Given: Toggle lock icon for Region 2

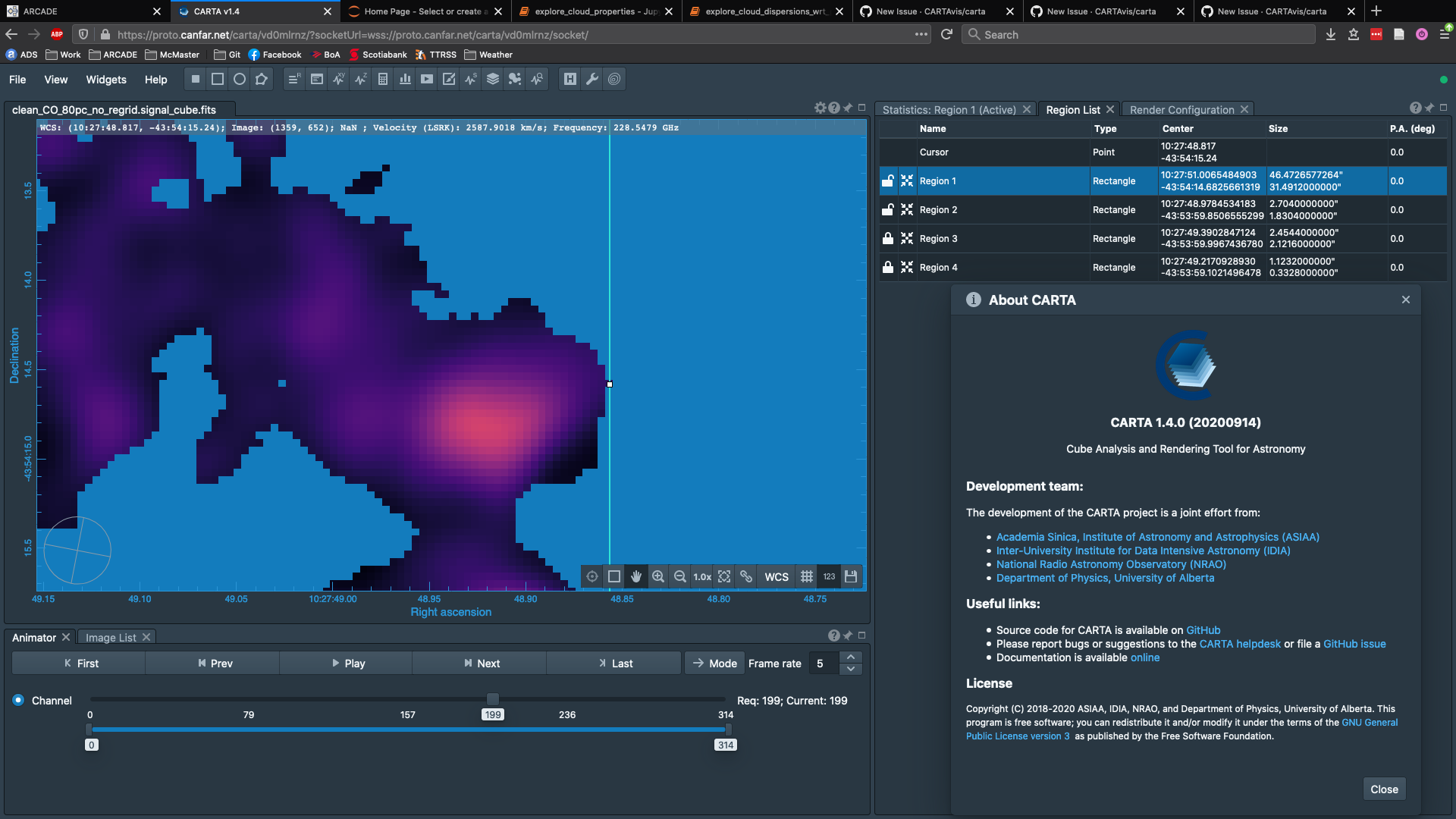Looking at the screenshot, I should click(888, 210).
